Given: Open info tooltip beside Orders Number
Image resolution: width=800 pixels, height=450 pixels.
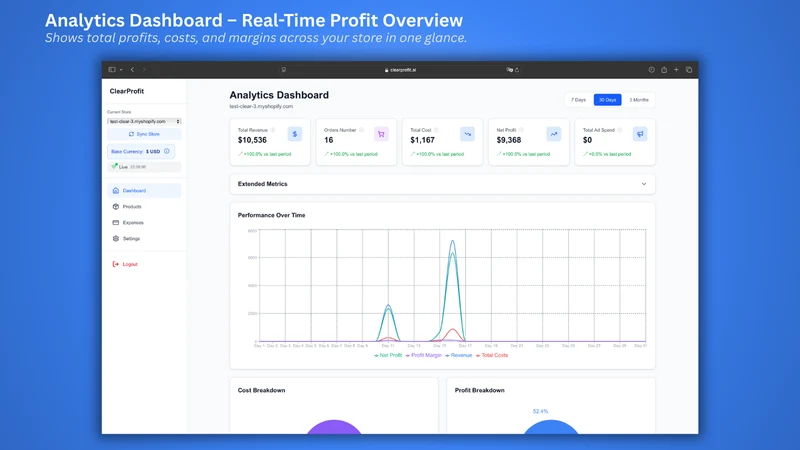Looking at the screenshot, I should (361, 130).
